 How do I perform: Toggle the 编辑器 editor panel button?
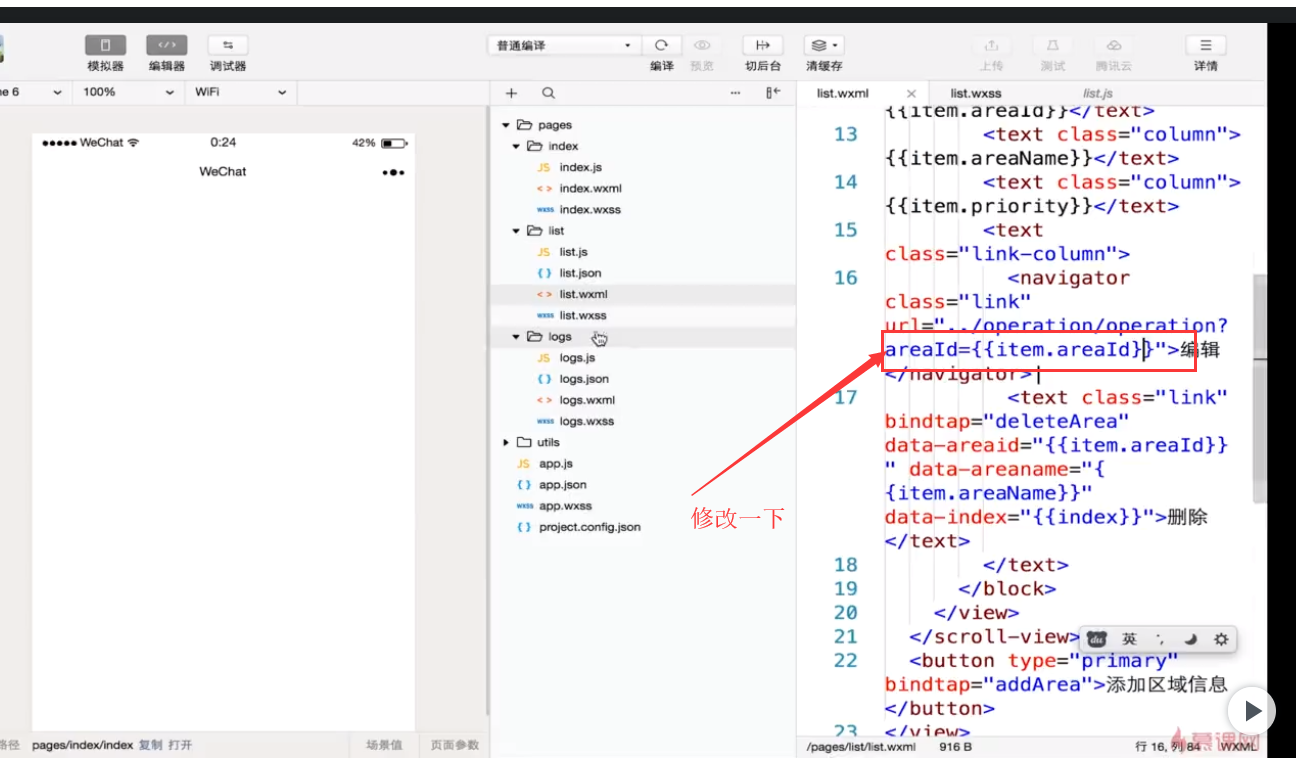point(166,45)
